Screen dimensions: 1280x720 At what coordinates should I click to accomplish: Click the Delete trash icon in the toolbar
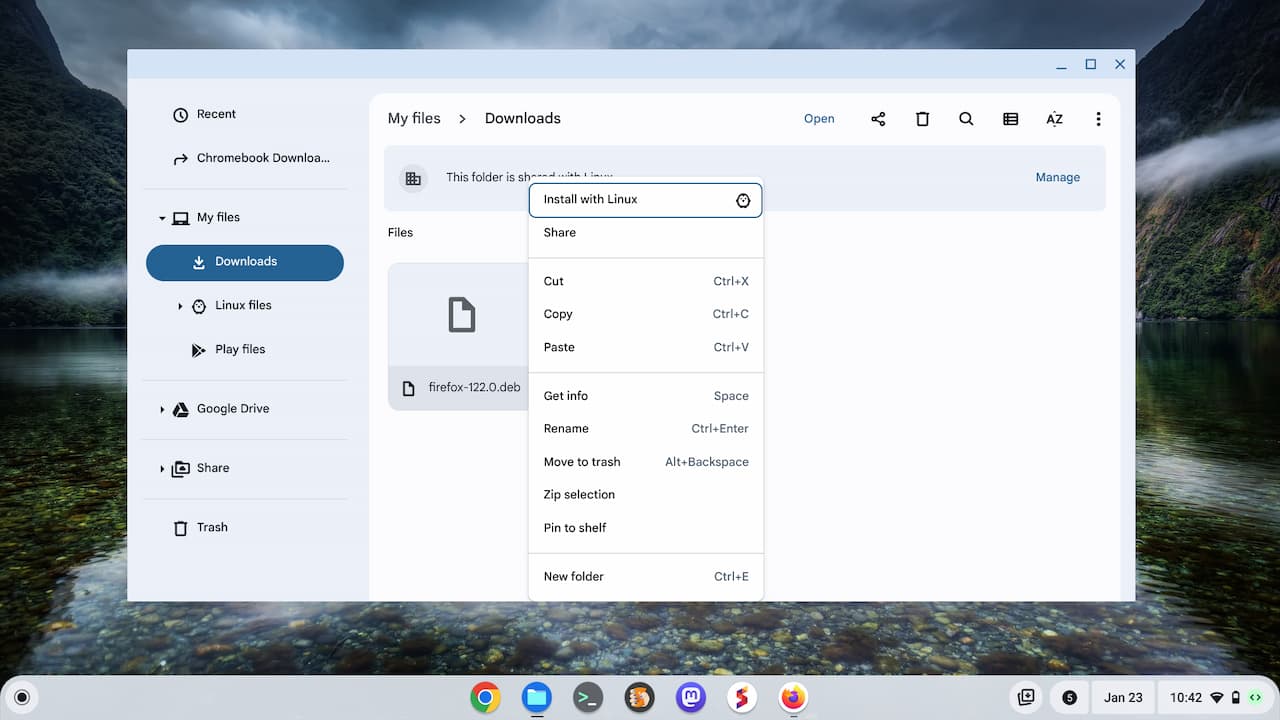click(922, 119)
